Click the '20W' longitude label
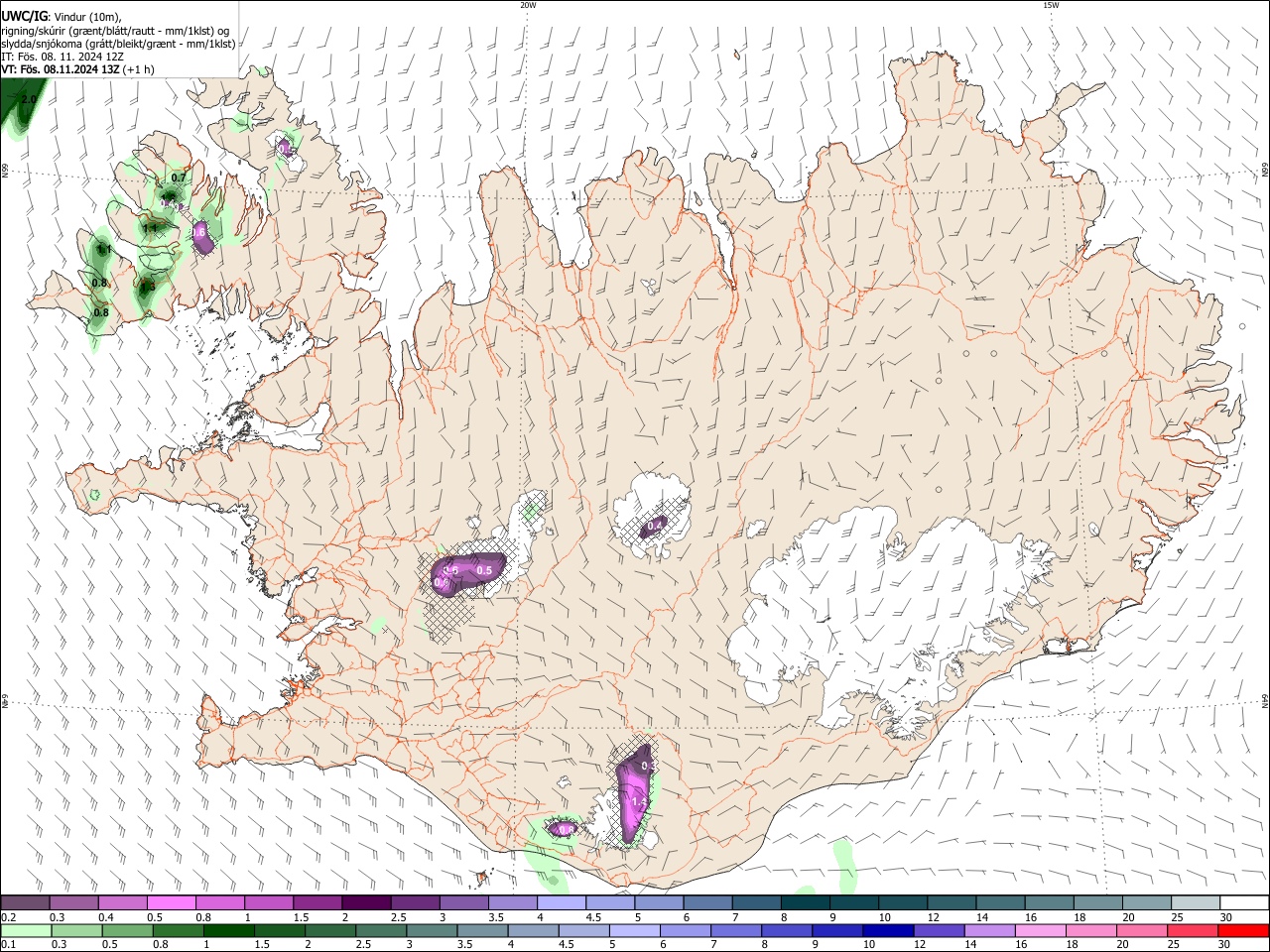 (x=528, y=5)
